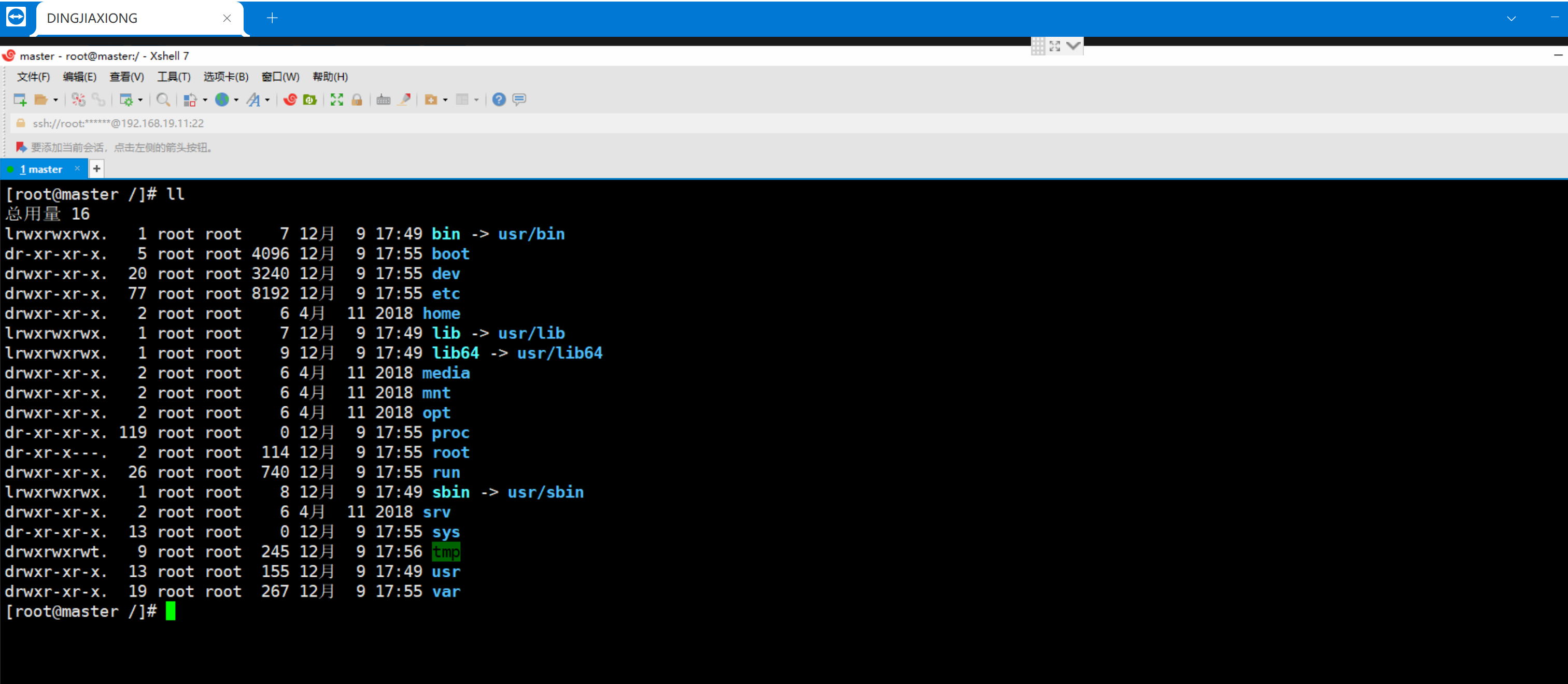Open the 工具(T) menu
This screenshot has height=684, width=1568.
tap(174, 77)
